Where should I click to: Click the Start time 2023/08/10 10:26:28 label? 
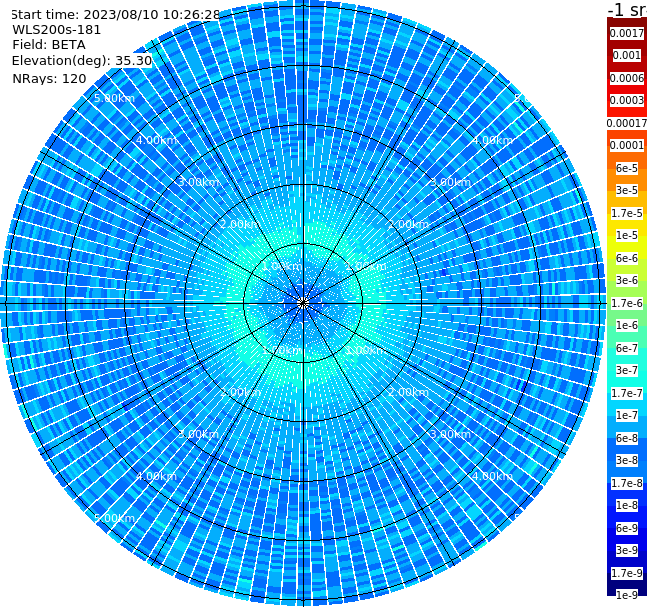click(115, 14)
